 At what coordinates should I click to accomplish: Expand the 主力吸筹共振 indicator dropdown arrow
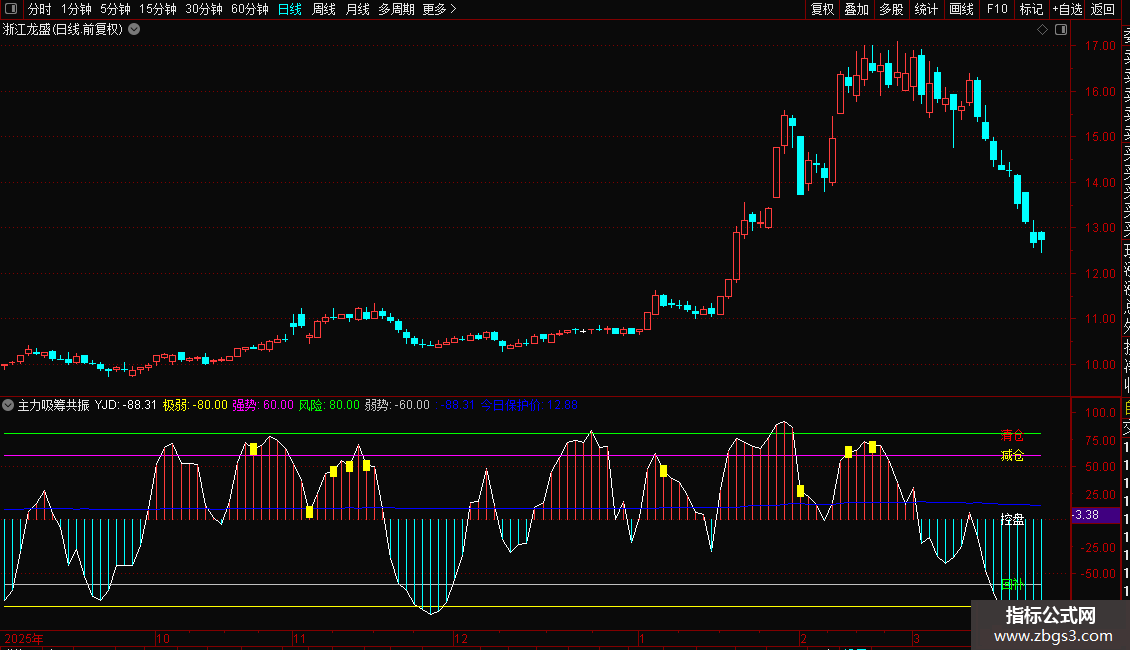click(x=9, y=405)
